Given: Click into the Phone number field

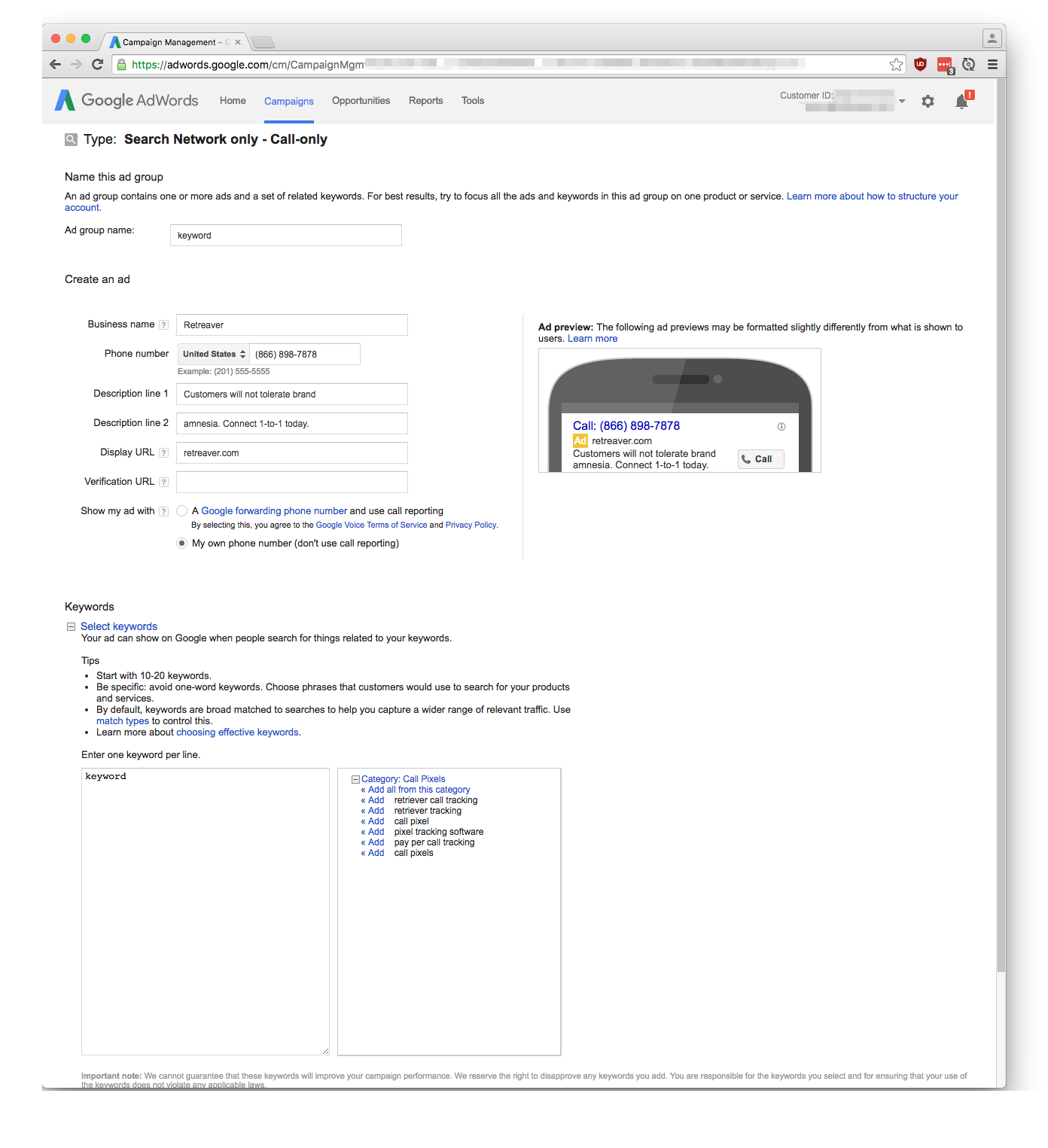Looking at the screenshot, I should 305,355.
